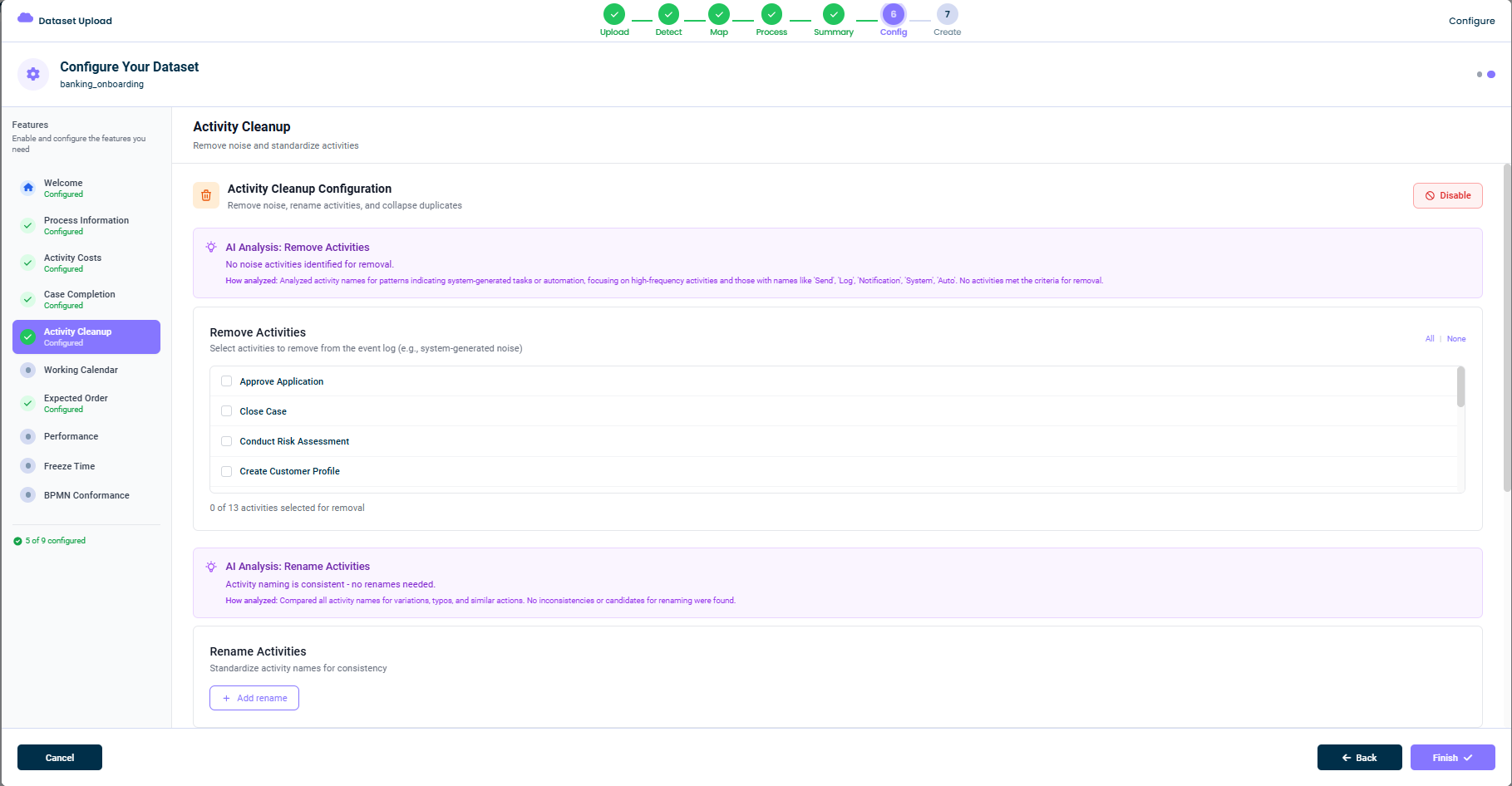Screen dimensions: 1512x786
Task: Open the Welcome feature section
Action: (x=86, y=188)
